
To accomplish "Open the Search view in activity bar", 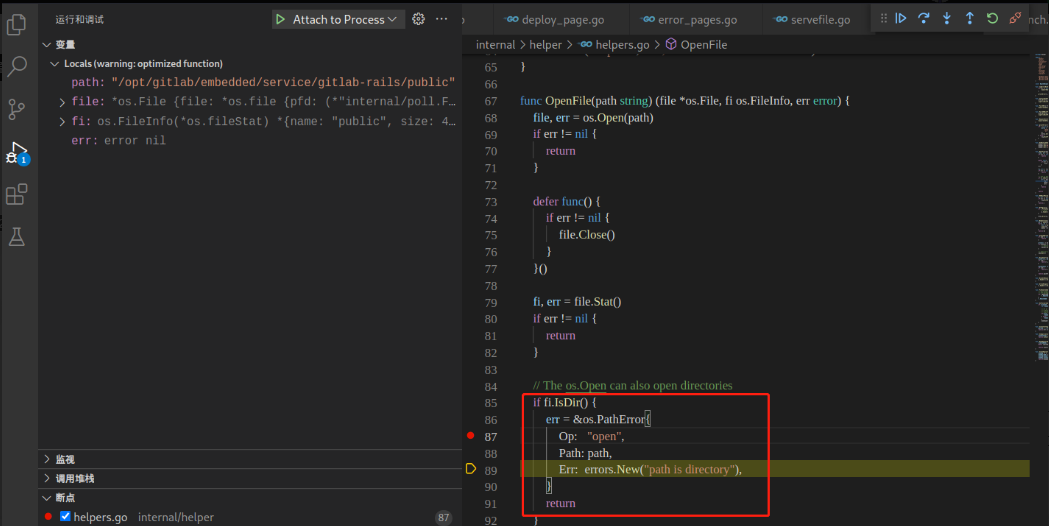I will point(16,66).
